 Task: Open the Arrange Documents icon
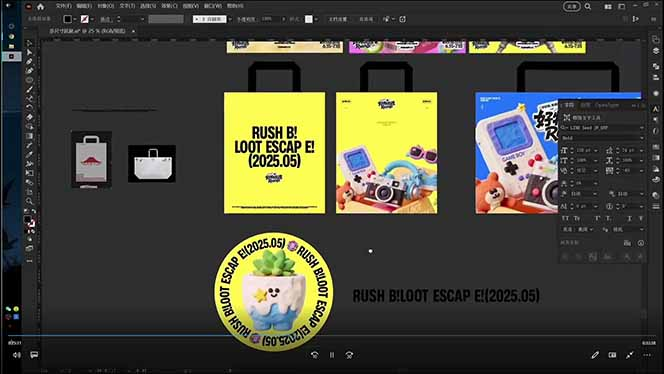pos(608,6)
